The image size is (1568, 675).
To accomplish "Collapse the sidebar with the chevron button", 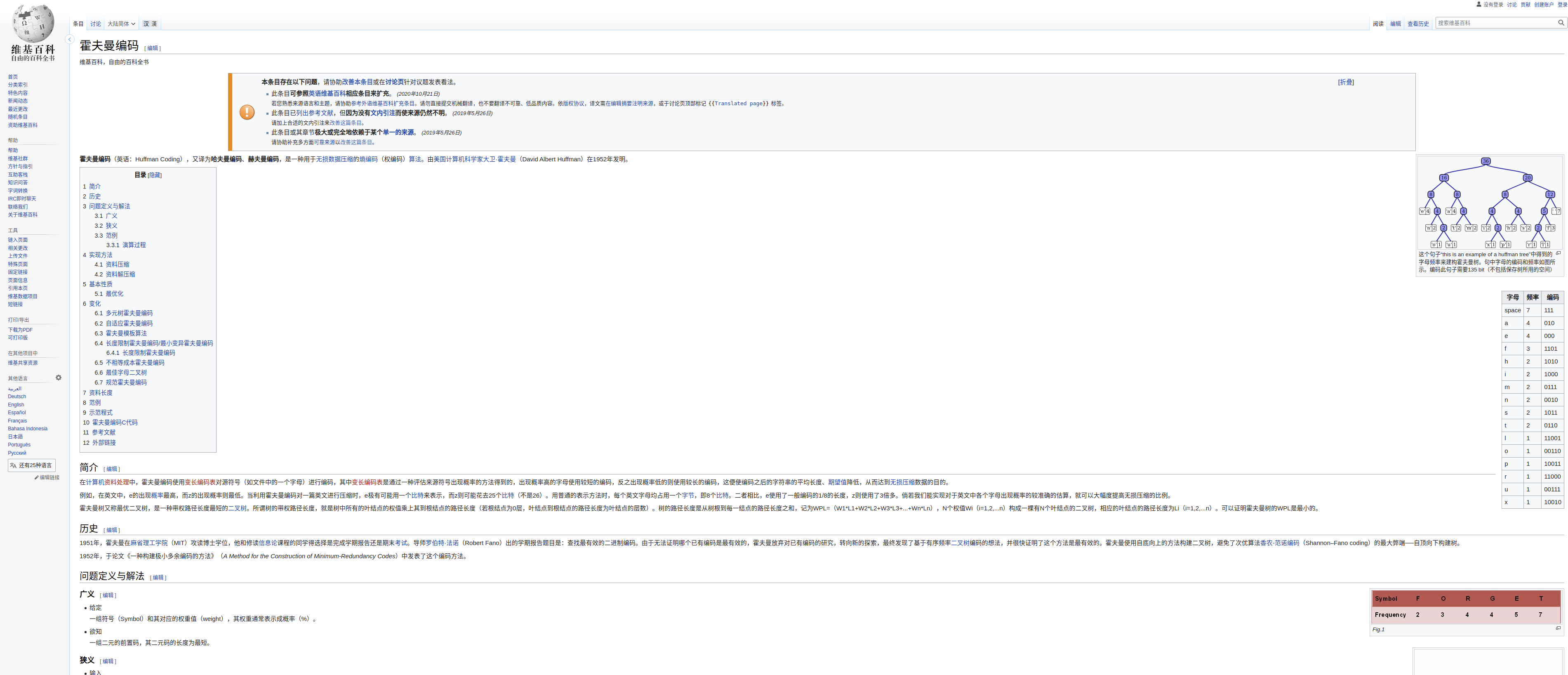I will (x=70, y=40).
